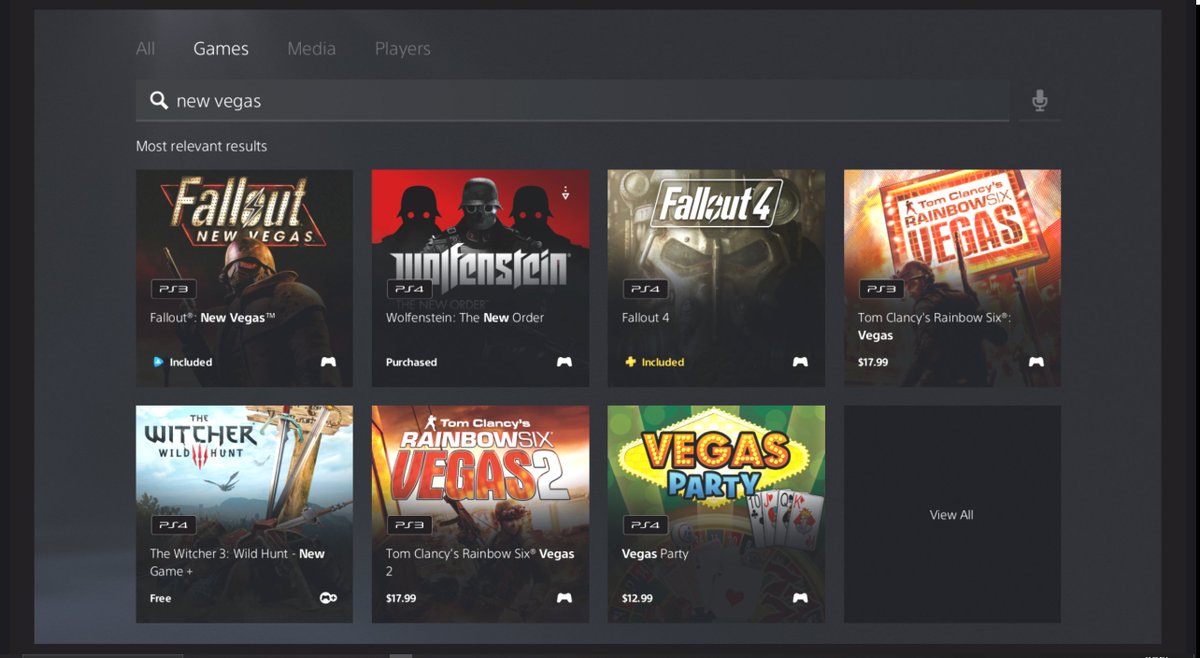Click the PS3 badge on Rainbow Six Vegas 2
This screenshot has height=658, width=1200.
(x=409, y=525)
